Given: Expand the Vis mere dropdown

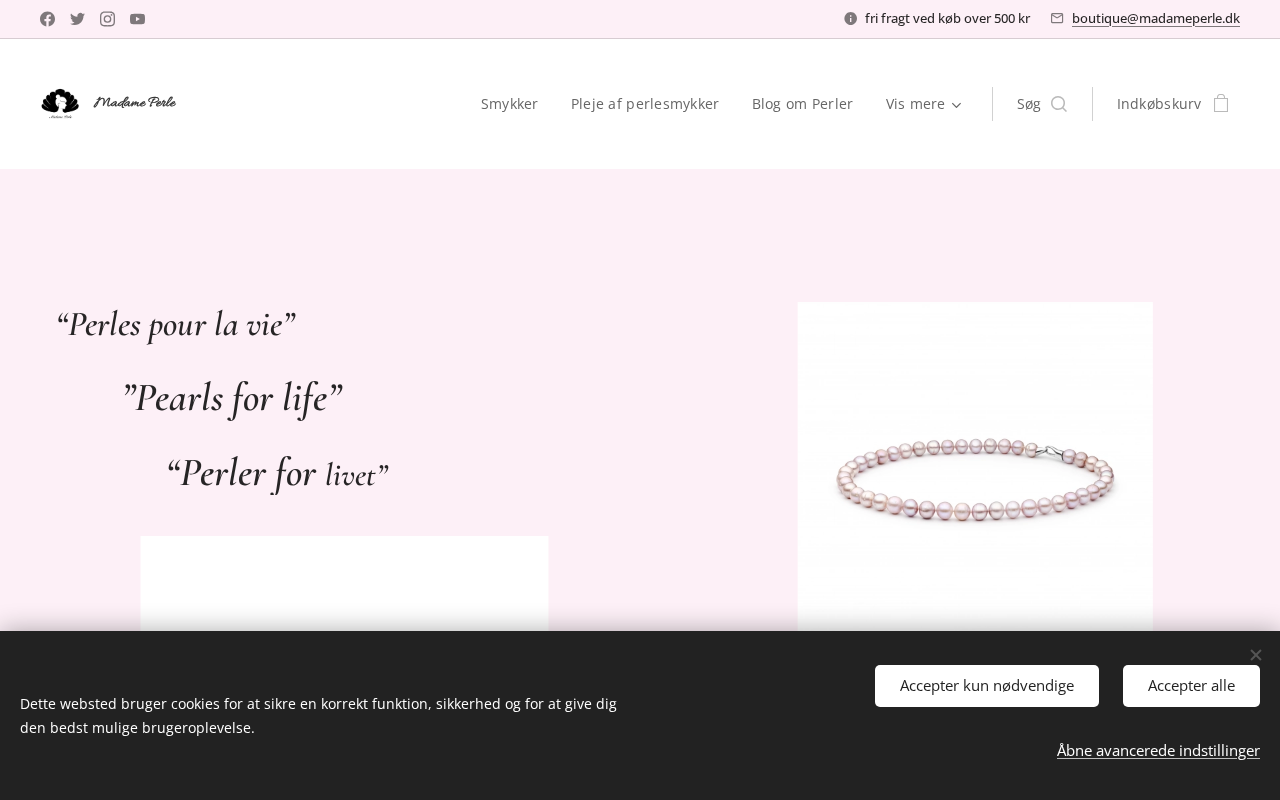Looking at the screenshot, I should pos(924,104).
